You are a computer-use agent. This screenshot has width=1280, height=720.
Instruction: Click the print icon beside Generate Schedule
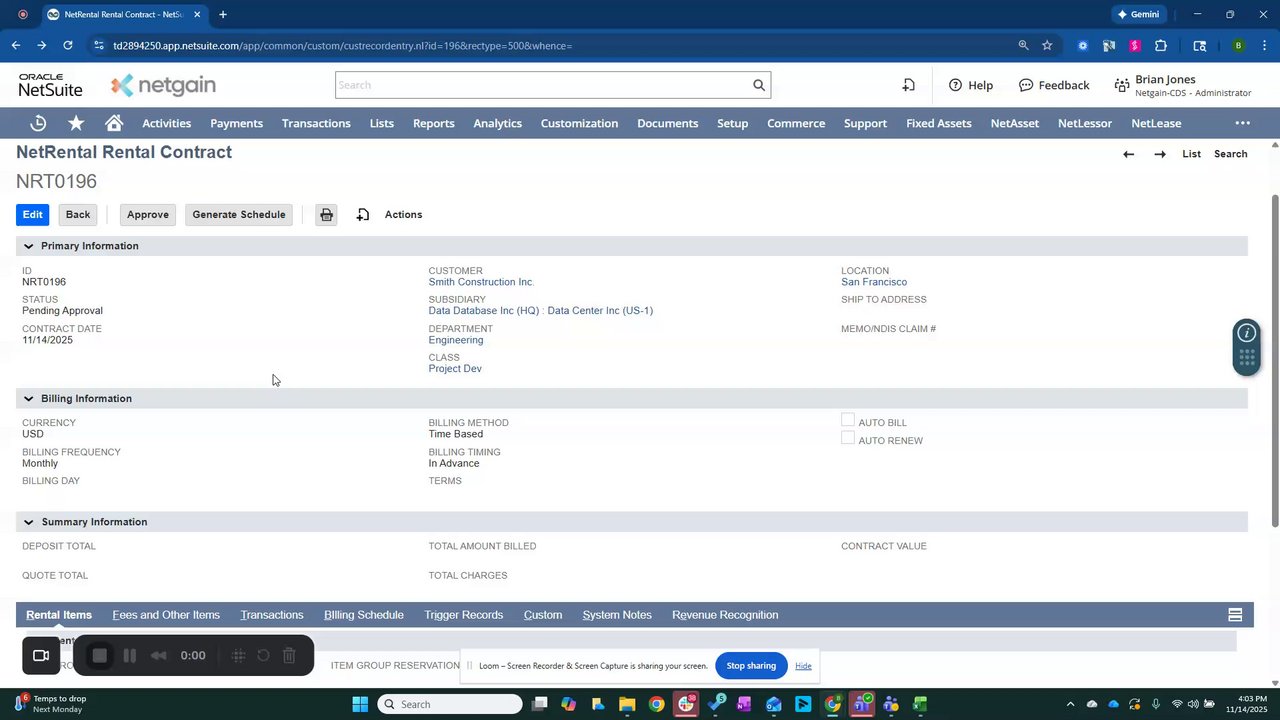click(x=326, y=215)
